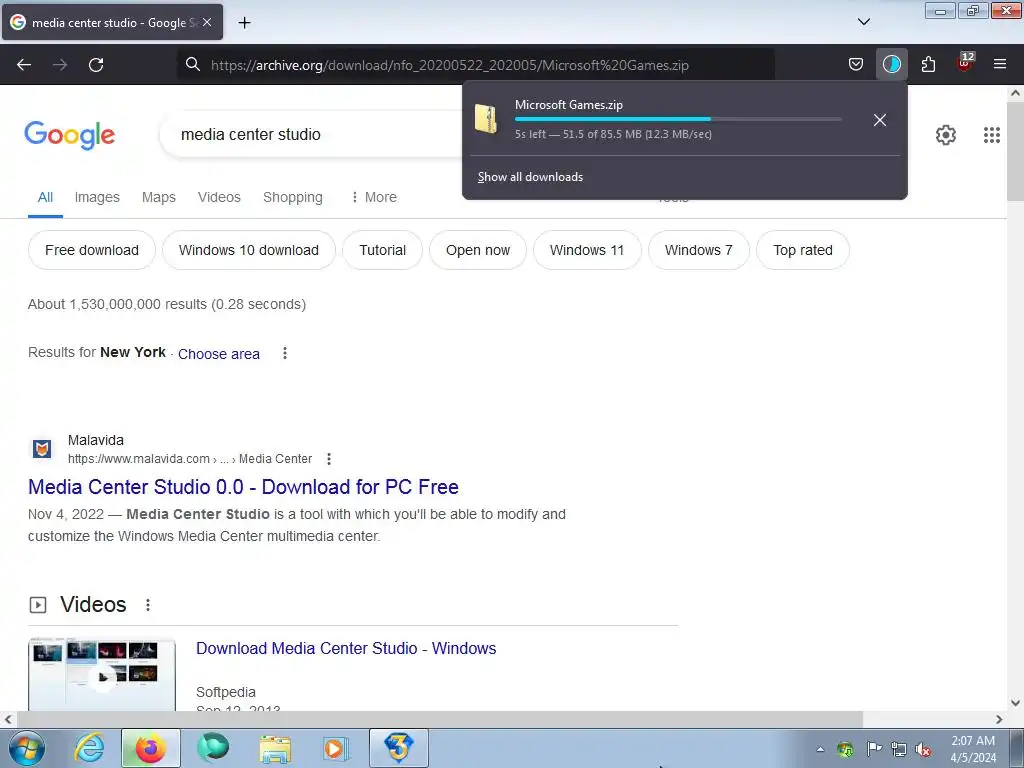Open Windows Media Player from the taskbar
1024x768 pixels.
pos(336,748)
